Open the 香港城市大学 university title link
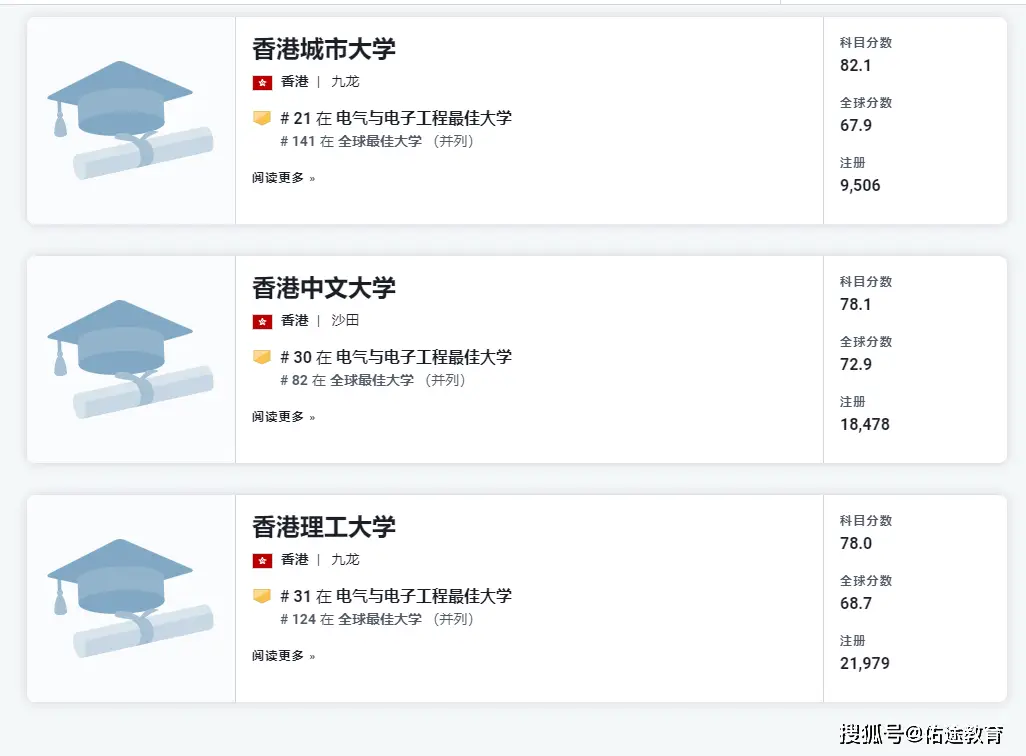 324,48
